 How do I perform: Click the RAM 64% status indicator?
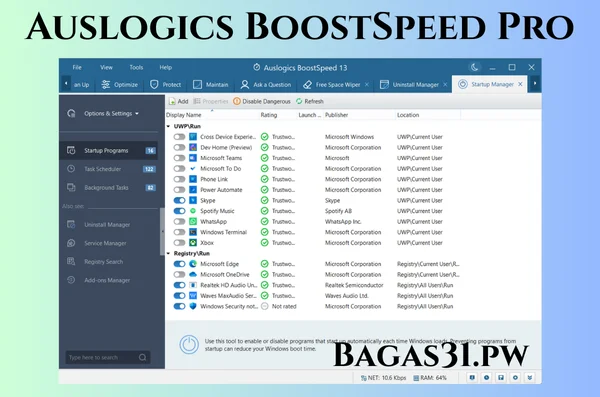click(430, 378)
